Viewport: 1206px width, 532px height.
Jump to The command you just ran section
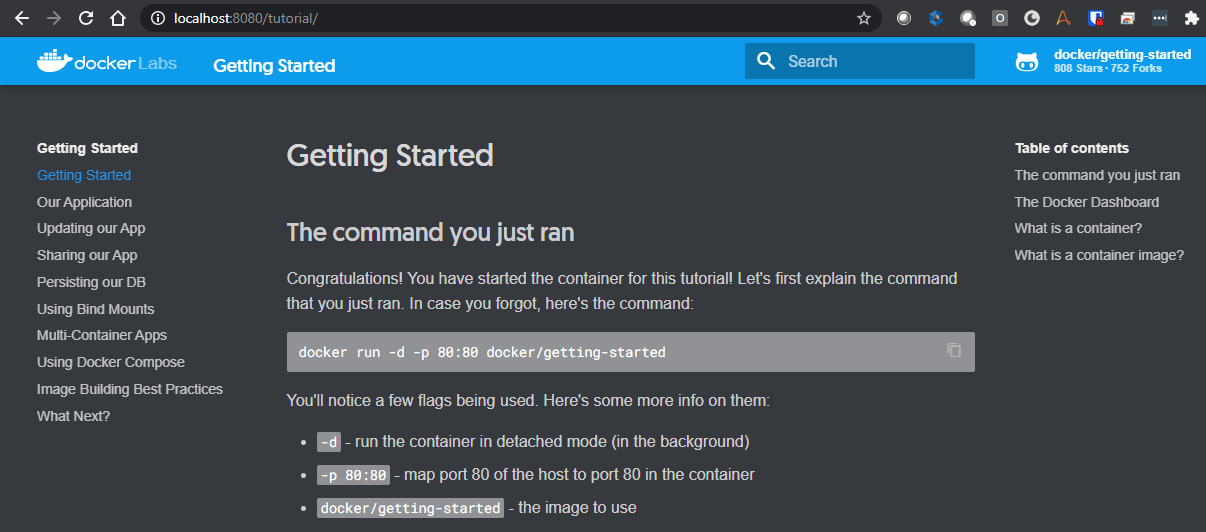(1097, 175)
